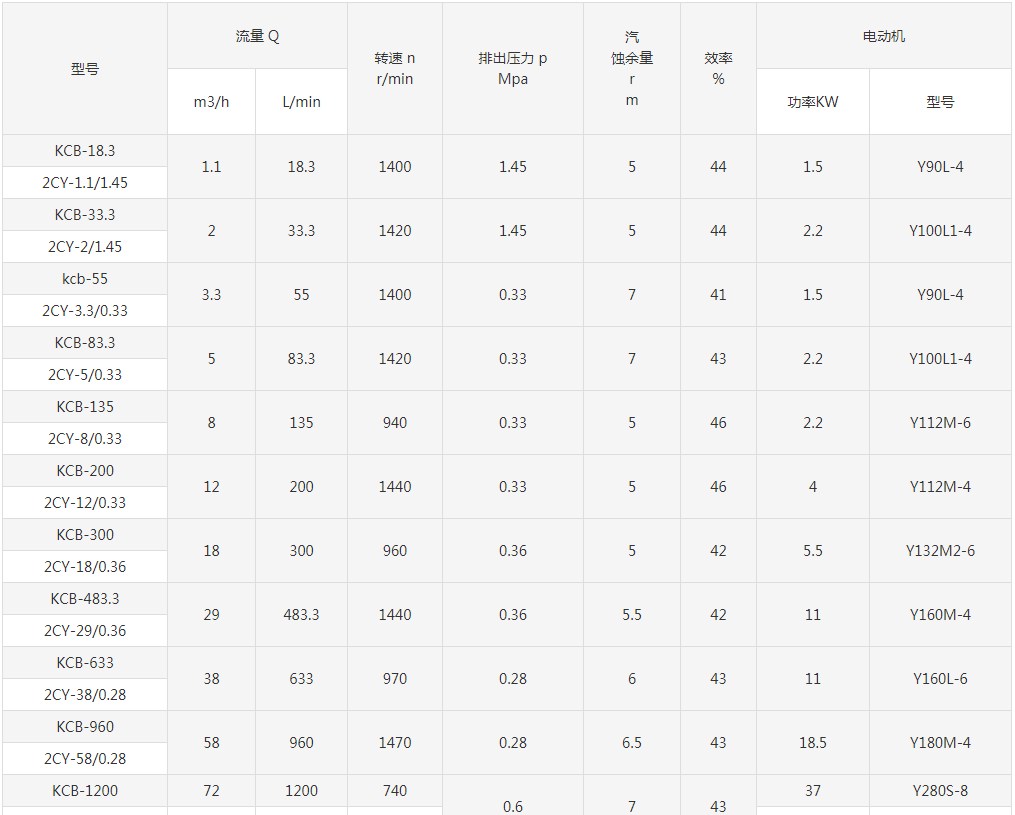Select the 电动机 header cell
Screen dimensions: 1015x815
pyautogui.click(x=884, y=37)
